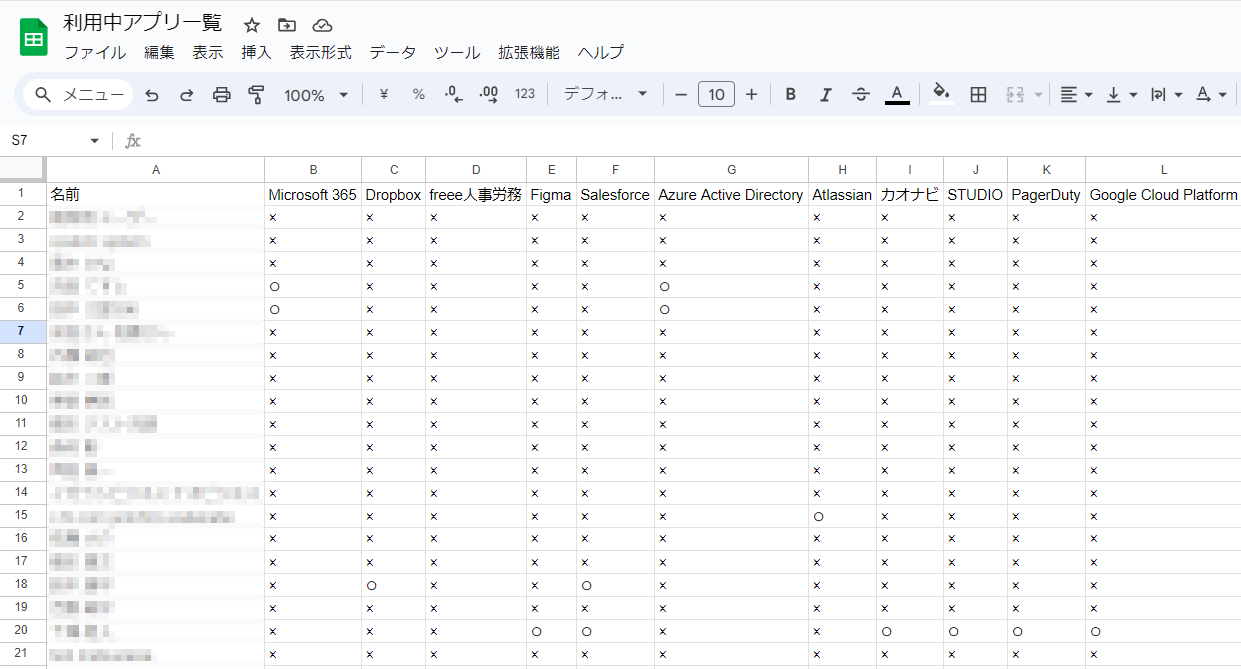
Task: Format as percent with % icon
Action: click(419, 95)
